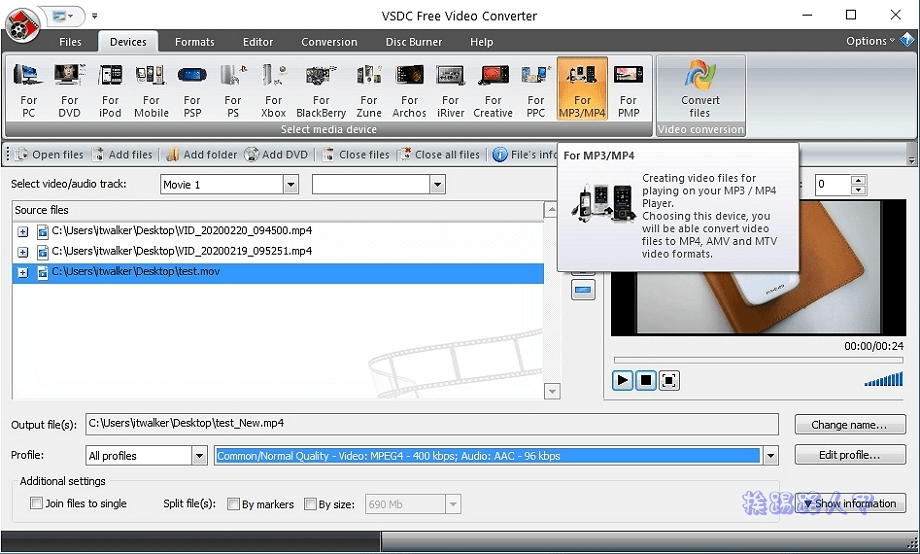This screenshot has width=920, height=554.
Task: Click Add folder in toolbar
Action: 202,154
